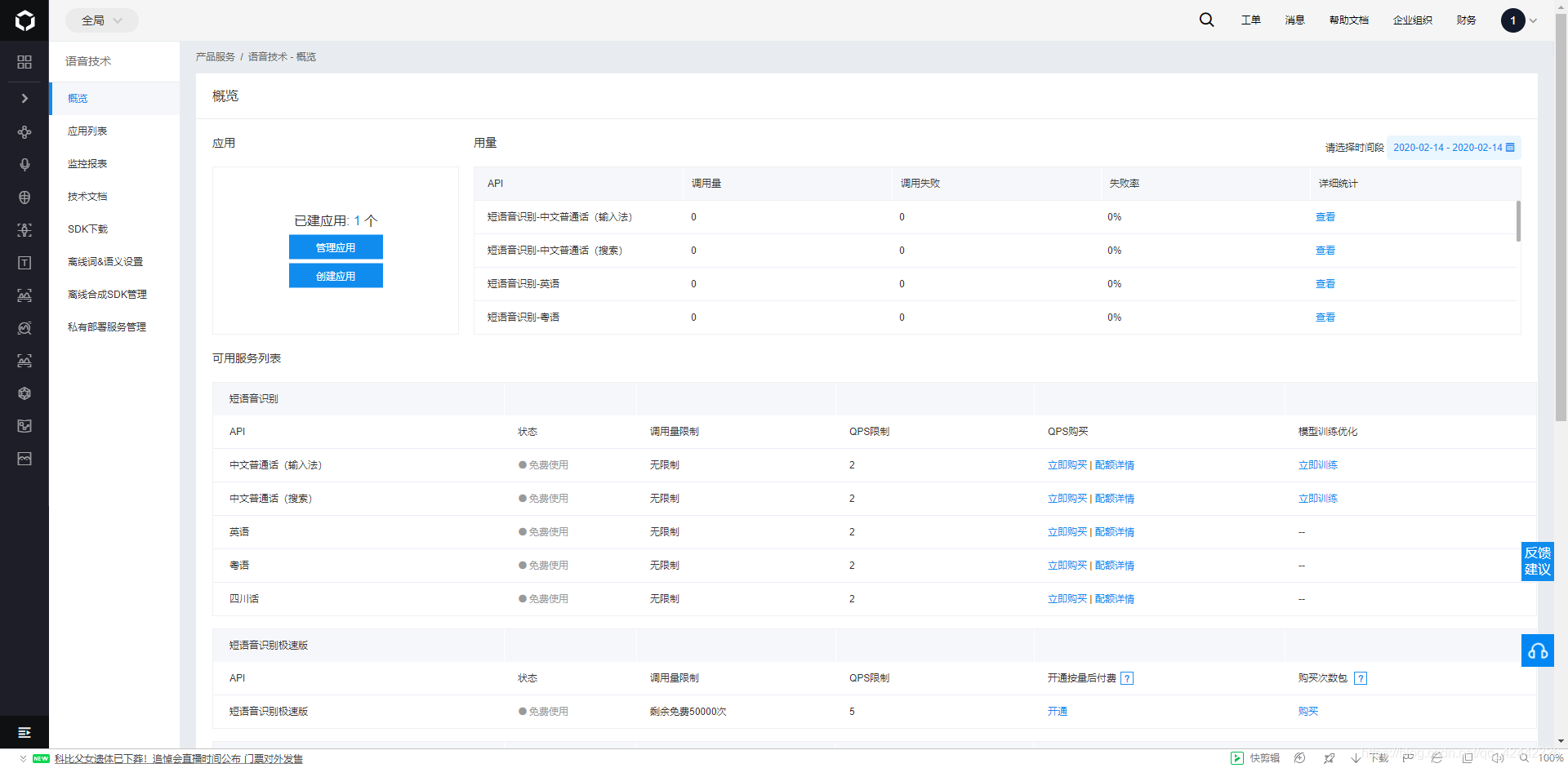The height and width of the screenshot is (768, 1568).
Task: Click 立即购买 for 英语 row
Action: (1067, 532)
